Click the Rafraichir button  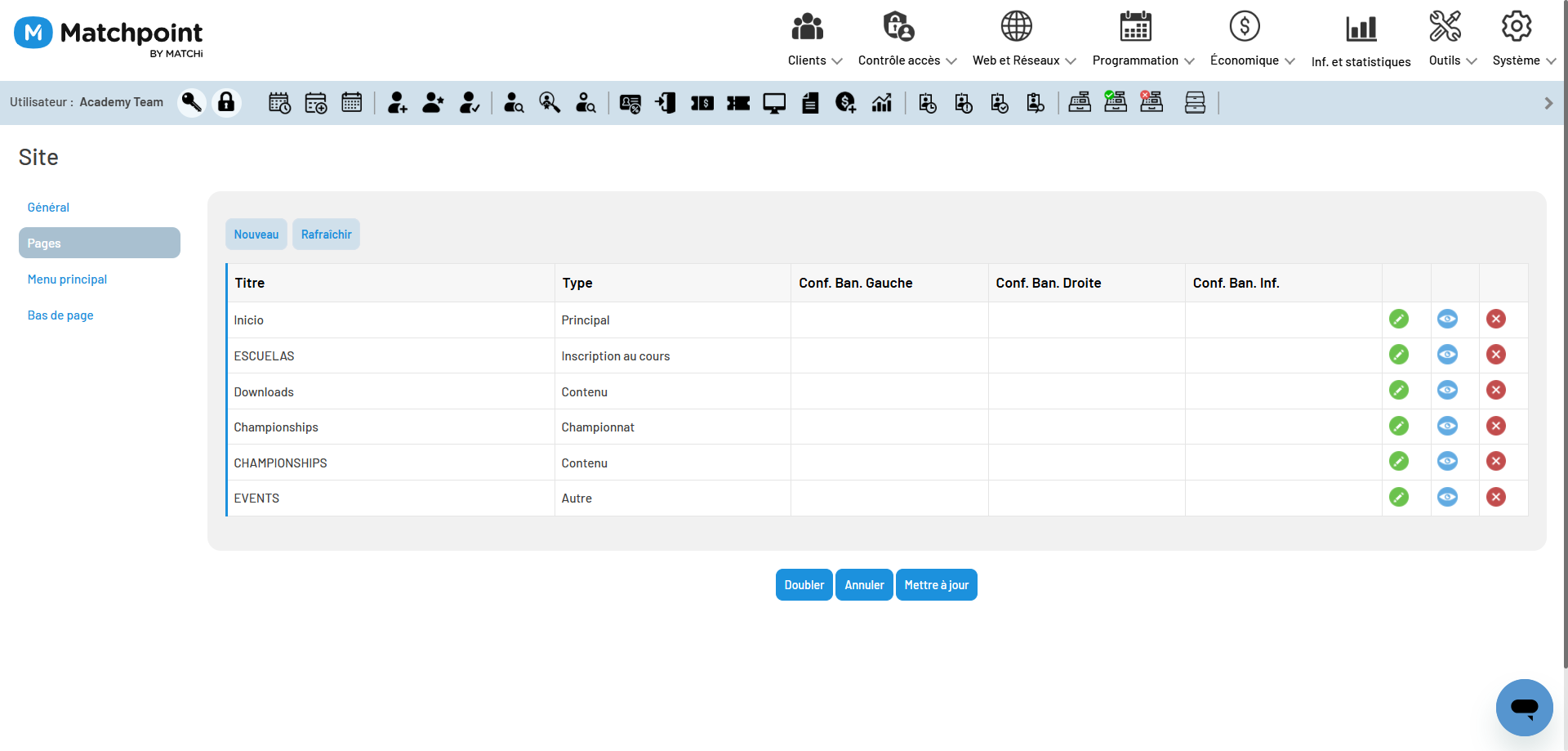tap(327, 235)
